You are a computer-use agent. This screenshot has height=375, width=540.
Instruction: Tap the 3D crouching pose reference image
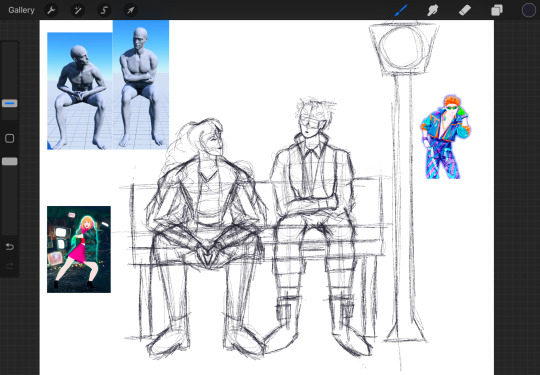80,91
